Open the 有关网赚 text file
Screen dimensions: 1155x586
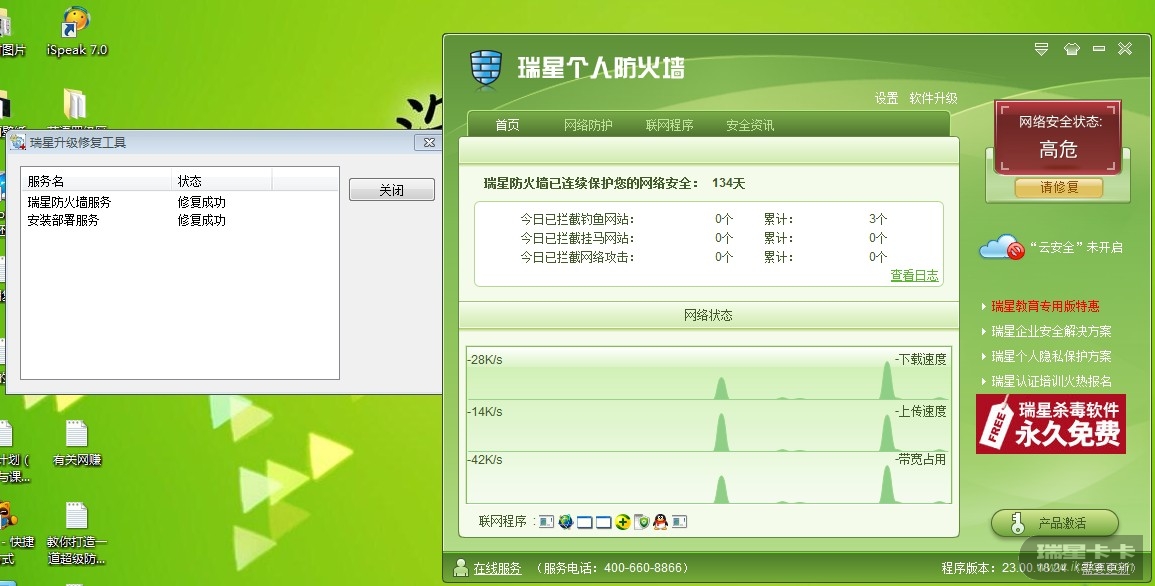(x=77, y=443)
